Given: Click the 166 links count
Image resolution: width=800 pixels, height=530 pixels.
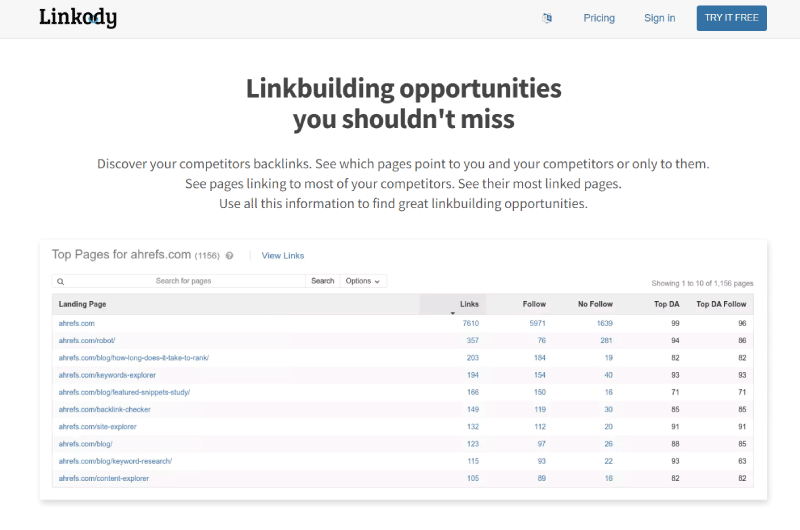Looking at the screenshot, I should 472,392.
